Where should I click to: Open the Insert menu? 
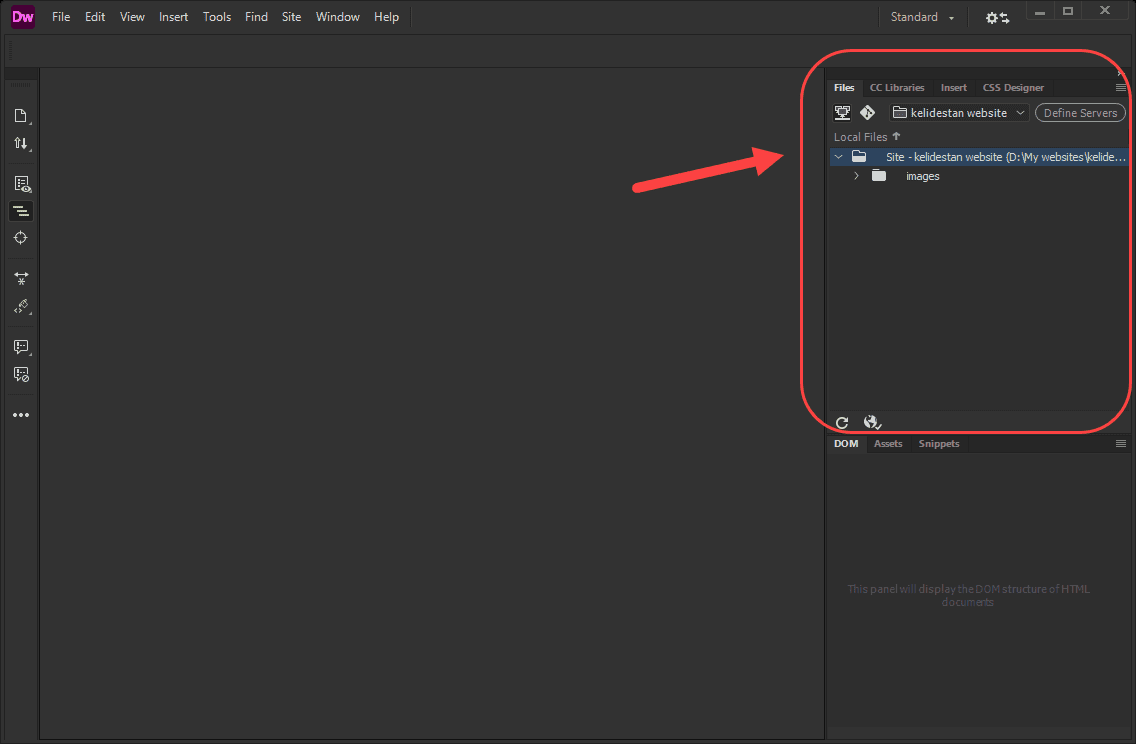pyautogui.click(x=173, y=17)
